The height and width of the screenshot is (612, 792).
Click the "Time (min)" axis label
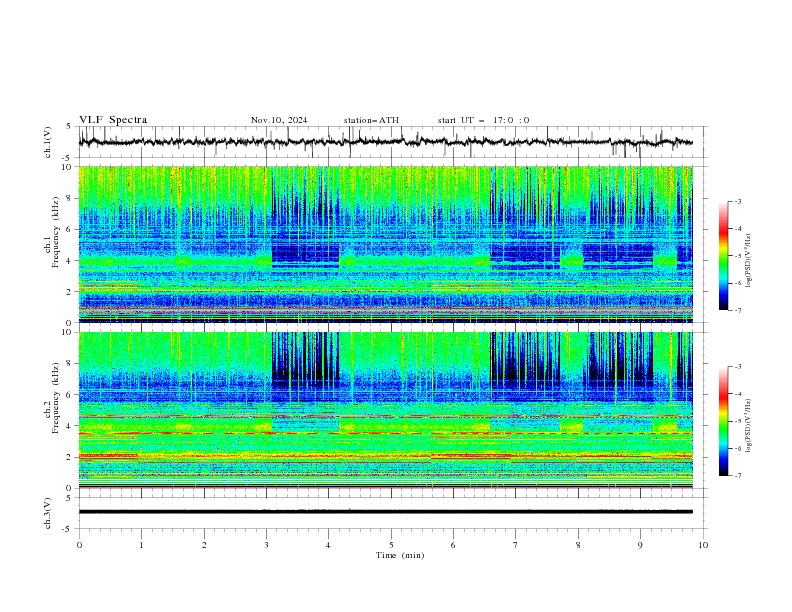[x=400, y=555]
